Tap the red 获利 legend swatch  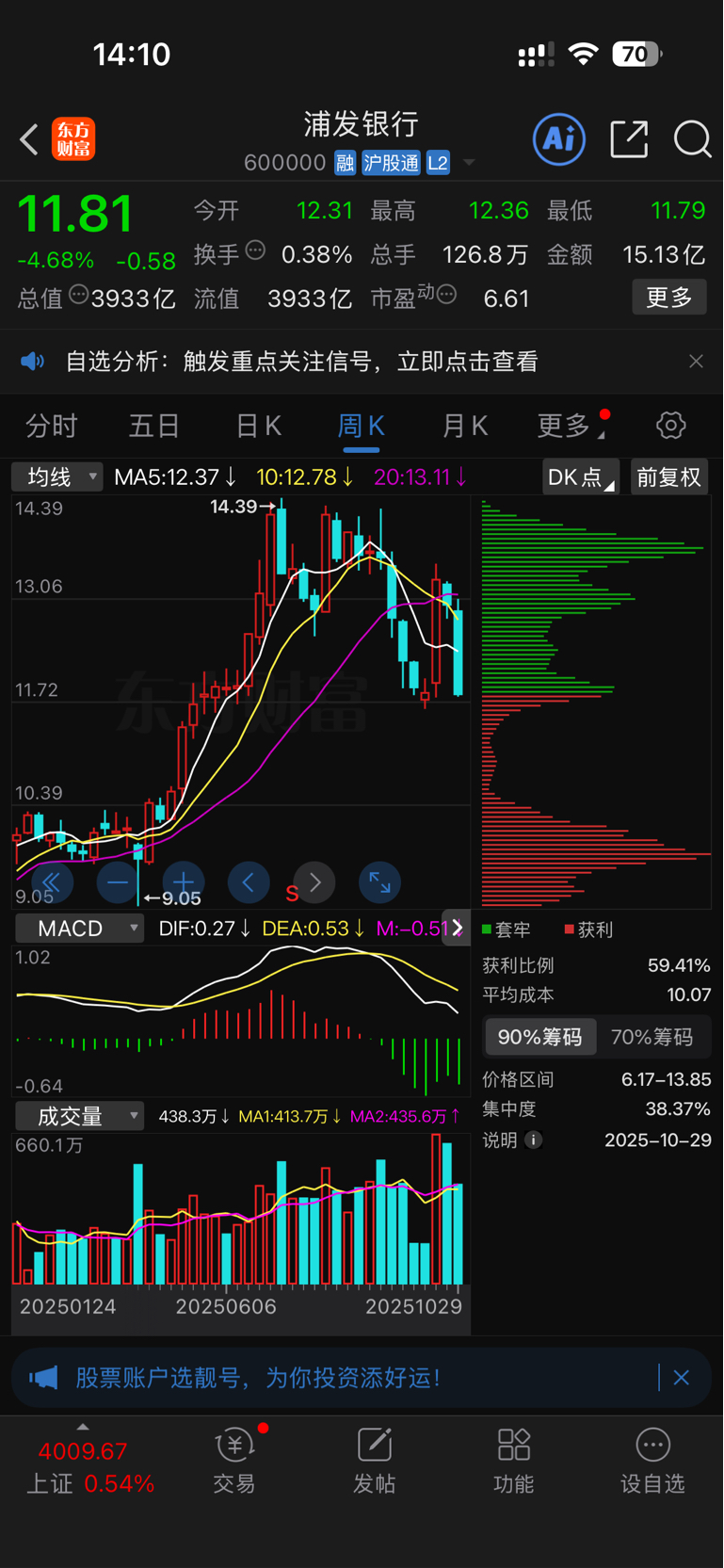click(569, 929)
